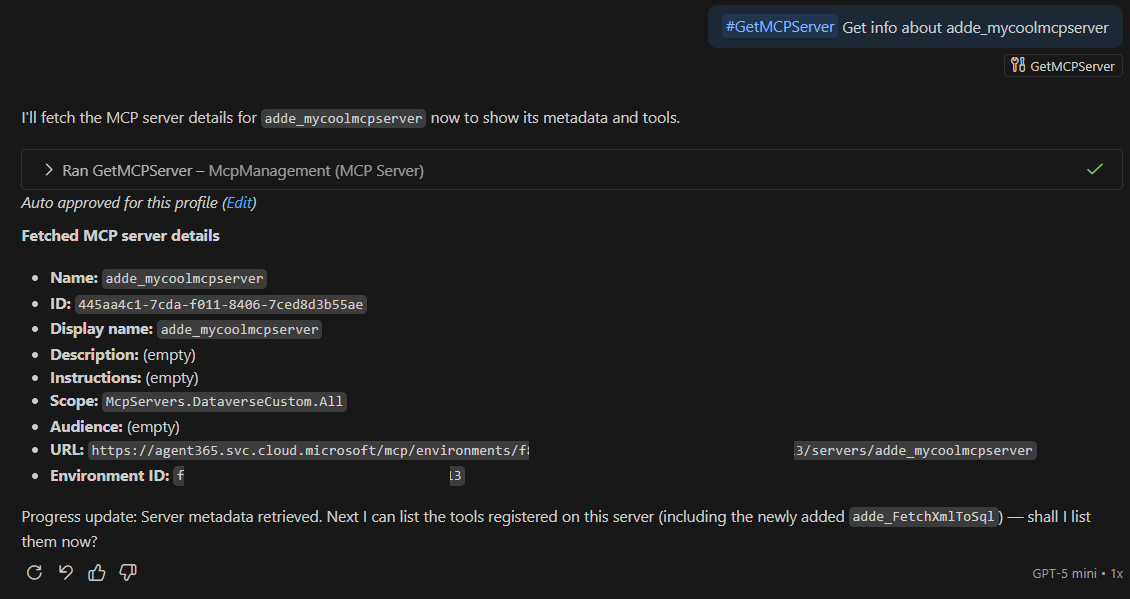Give thumbs up feedback on the response
1130x599 pixels.
96,572
